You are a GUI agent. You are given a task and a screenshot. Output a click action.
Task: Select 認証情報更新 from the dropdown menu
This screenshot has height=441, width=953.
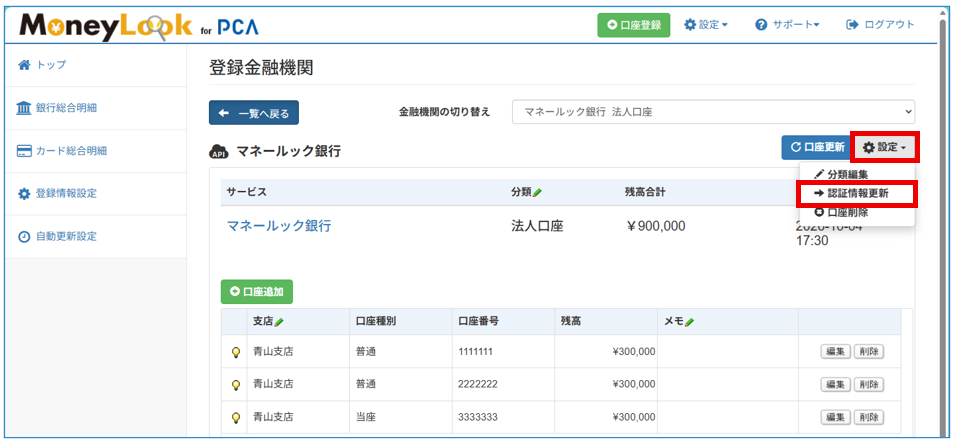pyautogui.click(x=851, y=193)
